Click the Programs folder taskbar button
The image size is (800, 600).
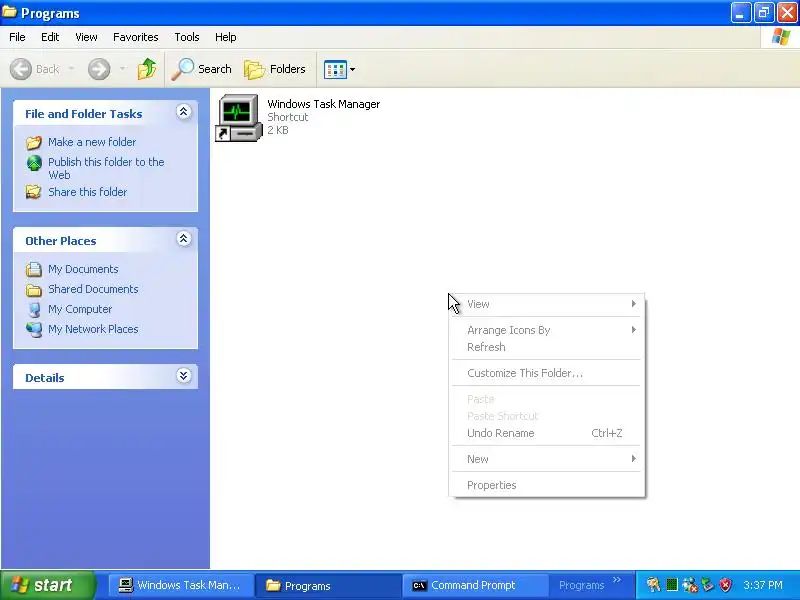coord(328,586)
